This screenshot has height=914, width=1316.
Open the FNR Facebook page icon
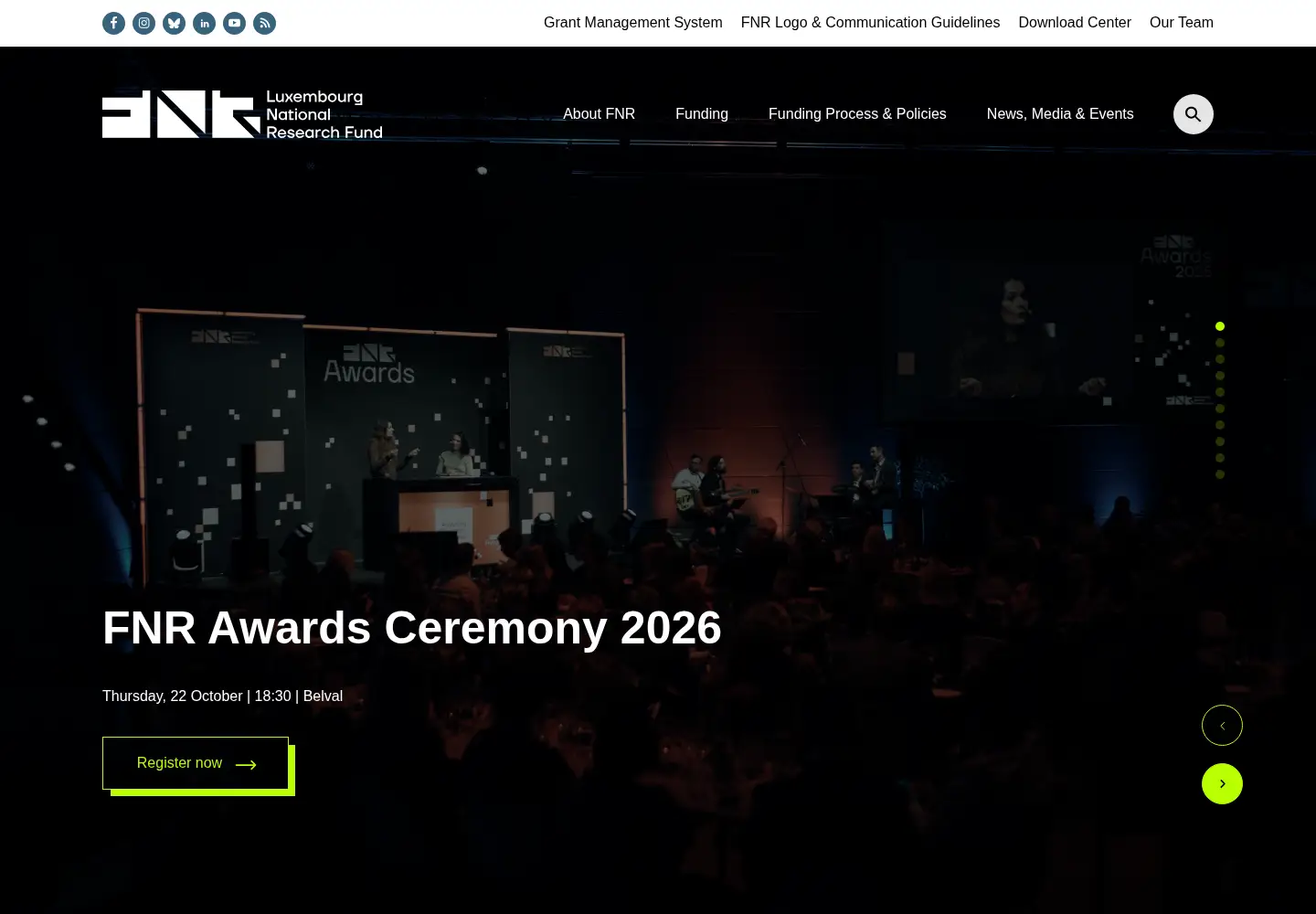tap(113, 23)
